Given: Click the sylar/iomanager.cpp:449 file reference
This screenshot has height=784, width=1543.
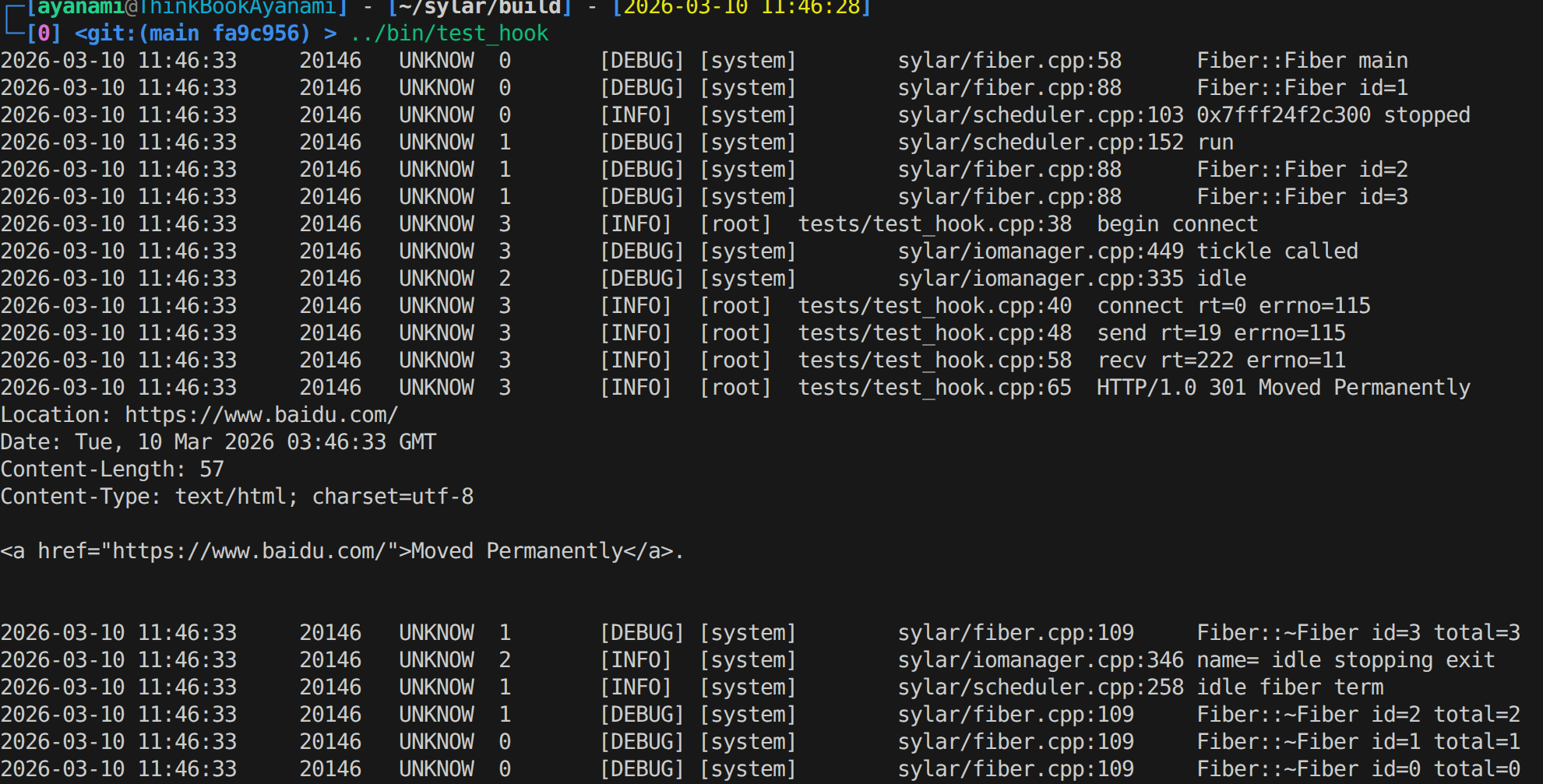Looking at the screenshot, I should (1041, 251).
